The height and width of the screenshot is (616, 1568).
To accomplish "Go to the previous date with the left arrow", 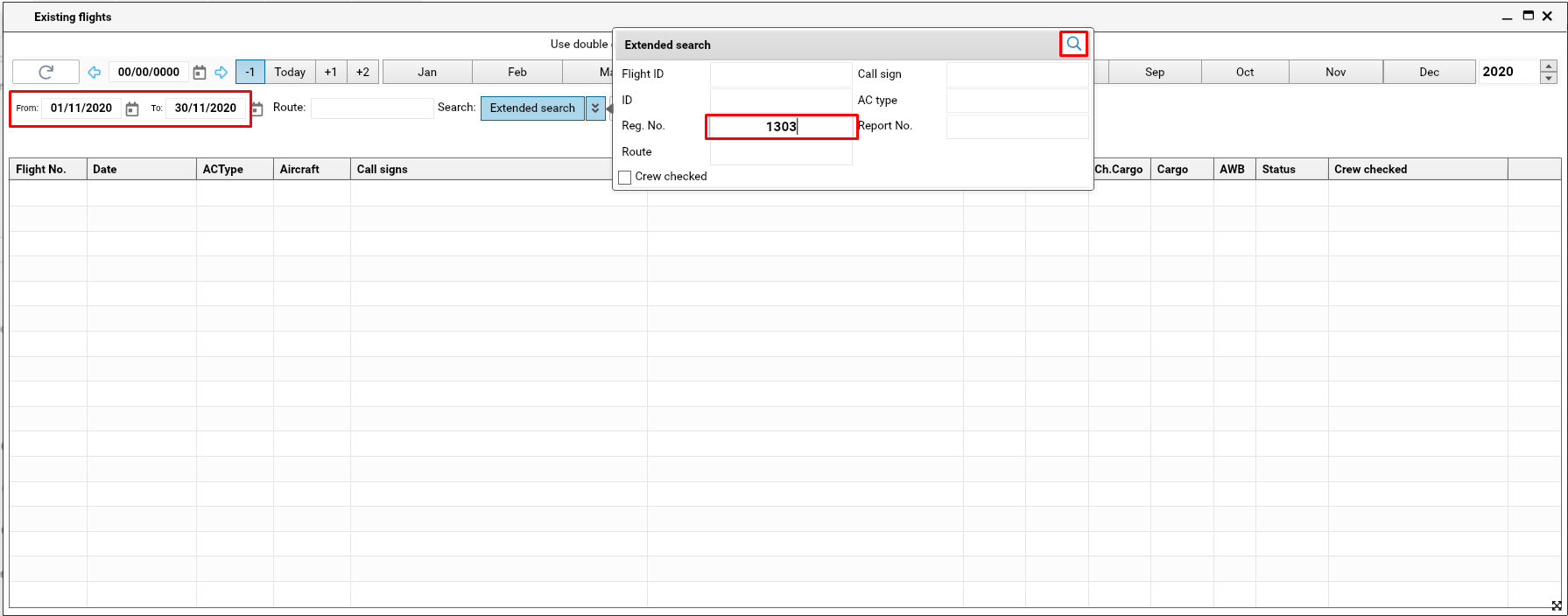I will pyautogui.click(x=95, y=72).
